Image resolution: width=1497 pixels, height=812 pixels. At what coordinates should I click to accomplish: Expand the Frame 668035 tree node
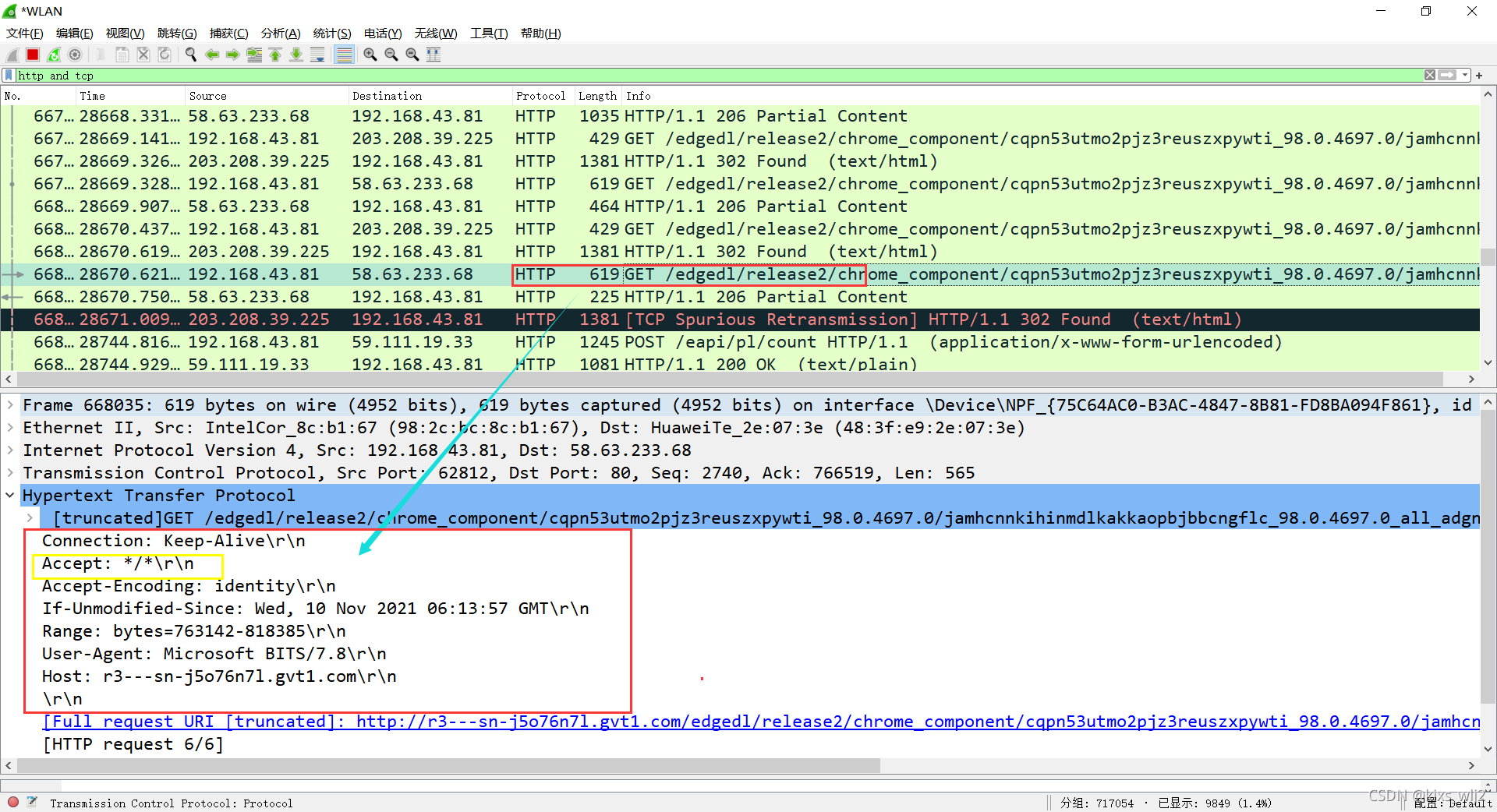10,405
